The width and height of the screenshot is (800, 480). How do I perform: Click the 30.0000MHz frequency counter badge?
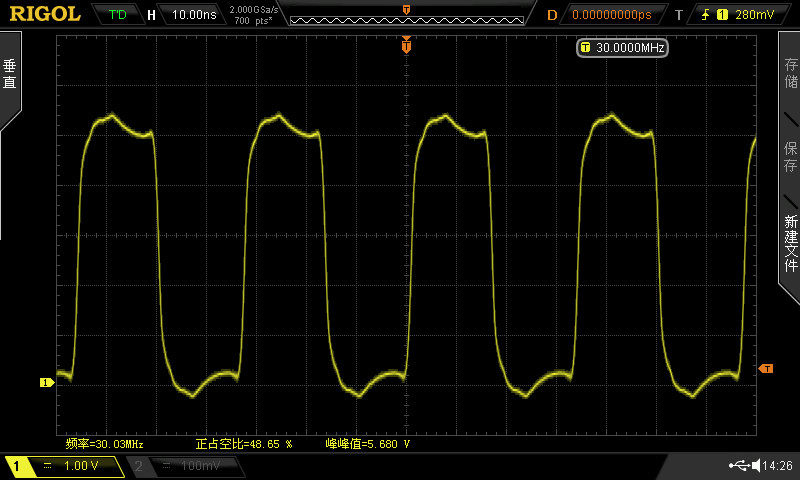pos(622,47)
